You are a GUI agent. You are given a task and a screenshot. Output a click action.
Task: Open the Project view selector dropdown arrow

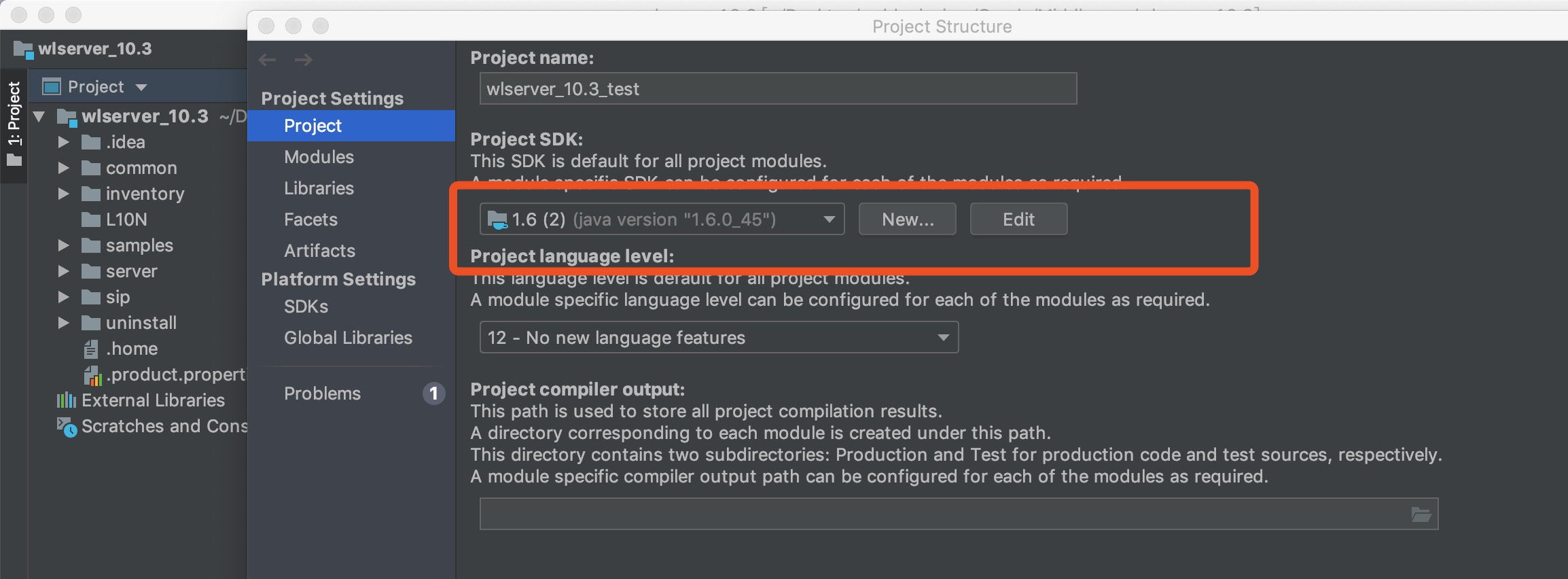[141, 88]
